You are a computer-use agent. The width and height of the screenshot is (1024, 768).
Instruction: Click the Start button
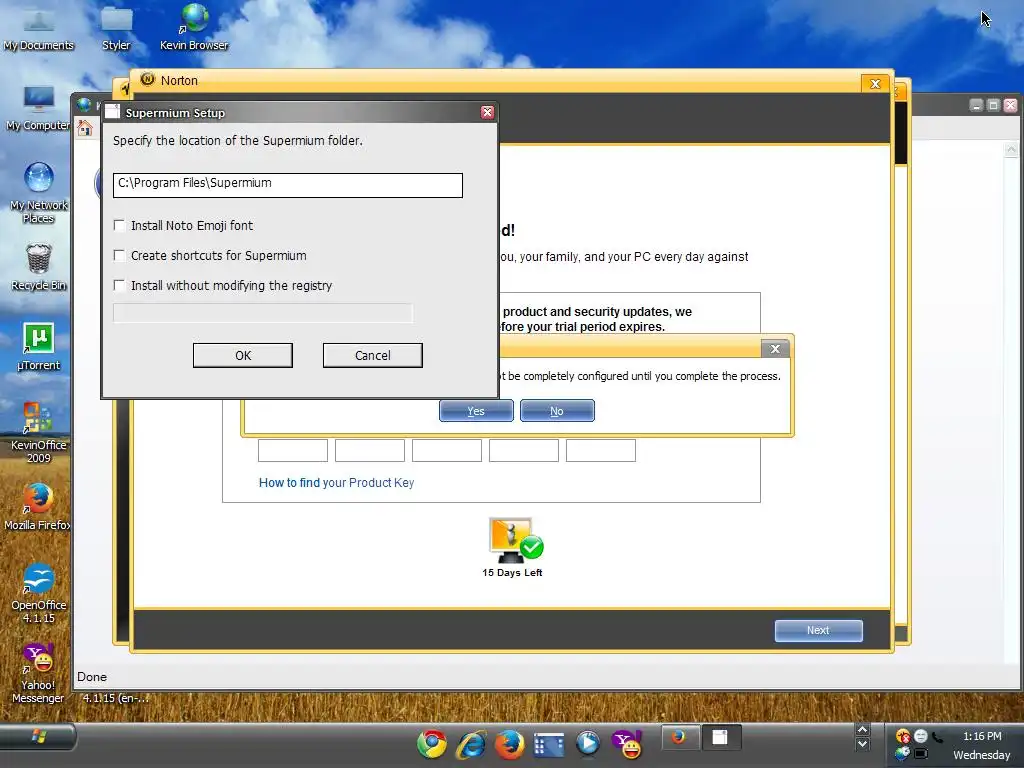coord(39,738)
